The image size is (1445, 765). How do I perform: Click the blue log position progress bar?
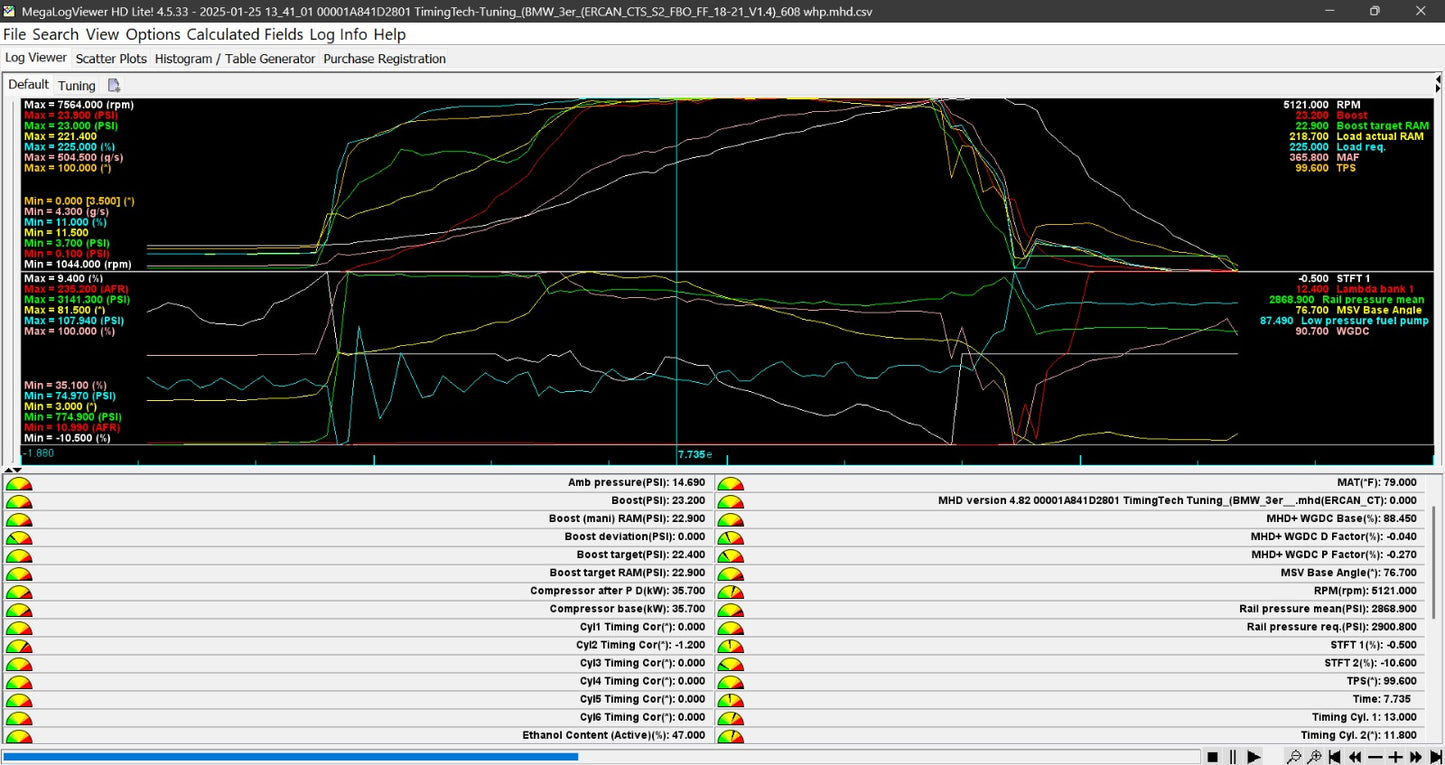[x=290, y=757]
